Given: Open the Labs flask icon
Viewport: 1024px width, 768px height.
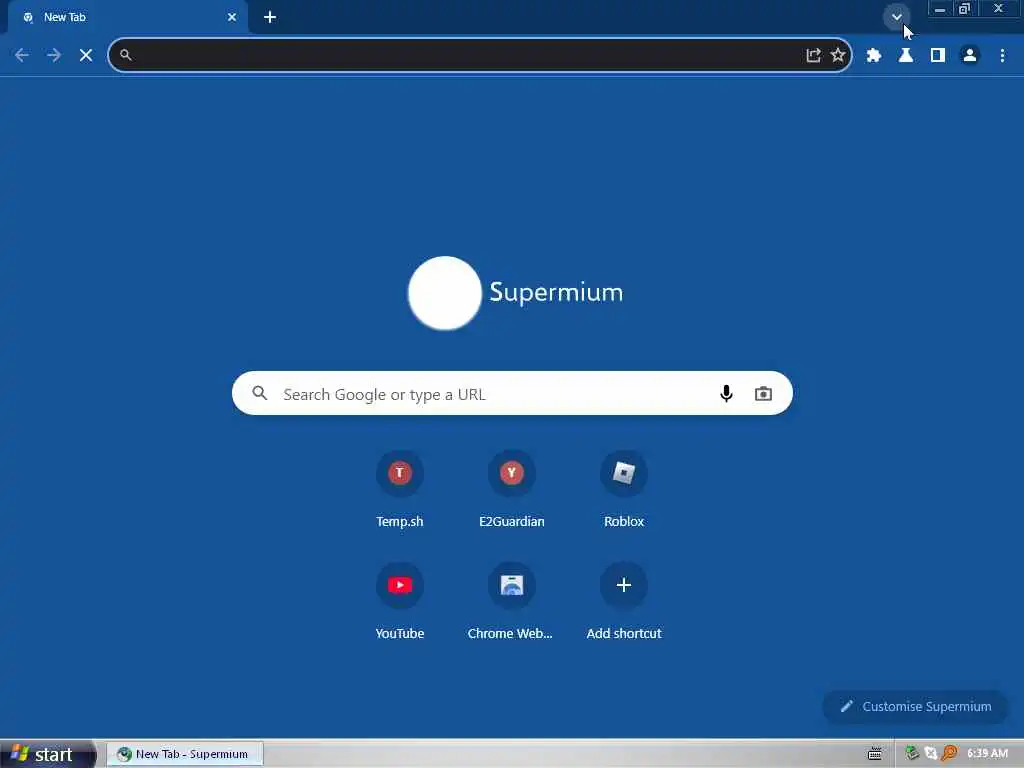Looking at the screenshot, I should 906,56.
